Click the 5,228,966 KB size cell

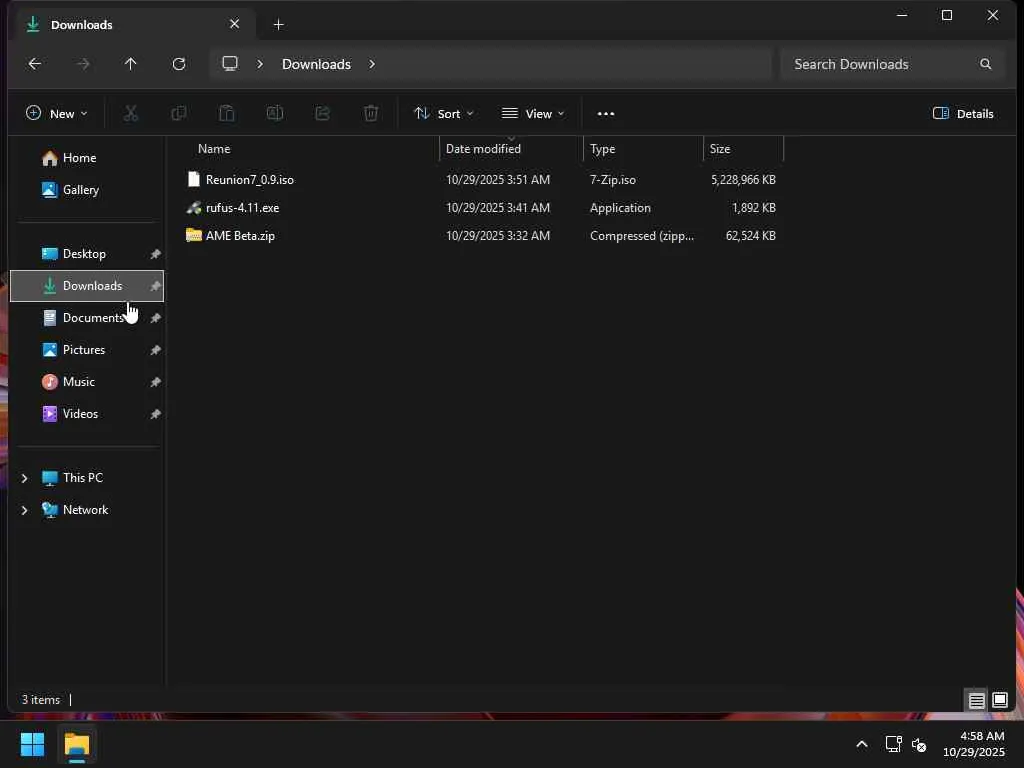tap(743, 180)
